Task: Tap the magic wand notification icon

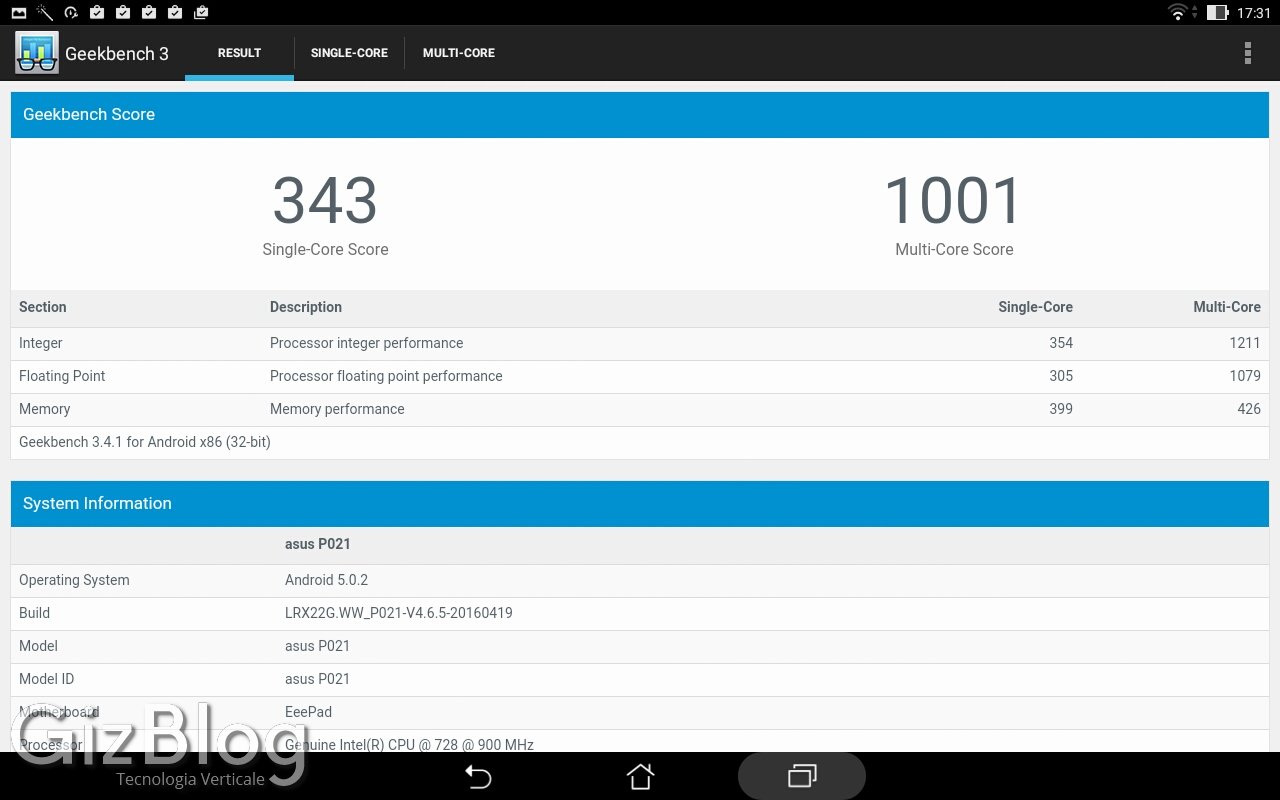Action: [x=45, y=13]
